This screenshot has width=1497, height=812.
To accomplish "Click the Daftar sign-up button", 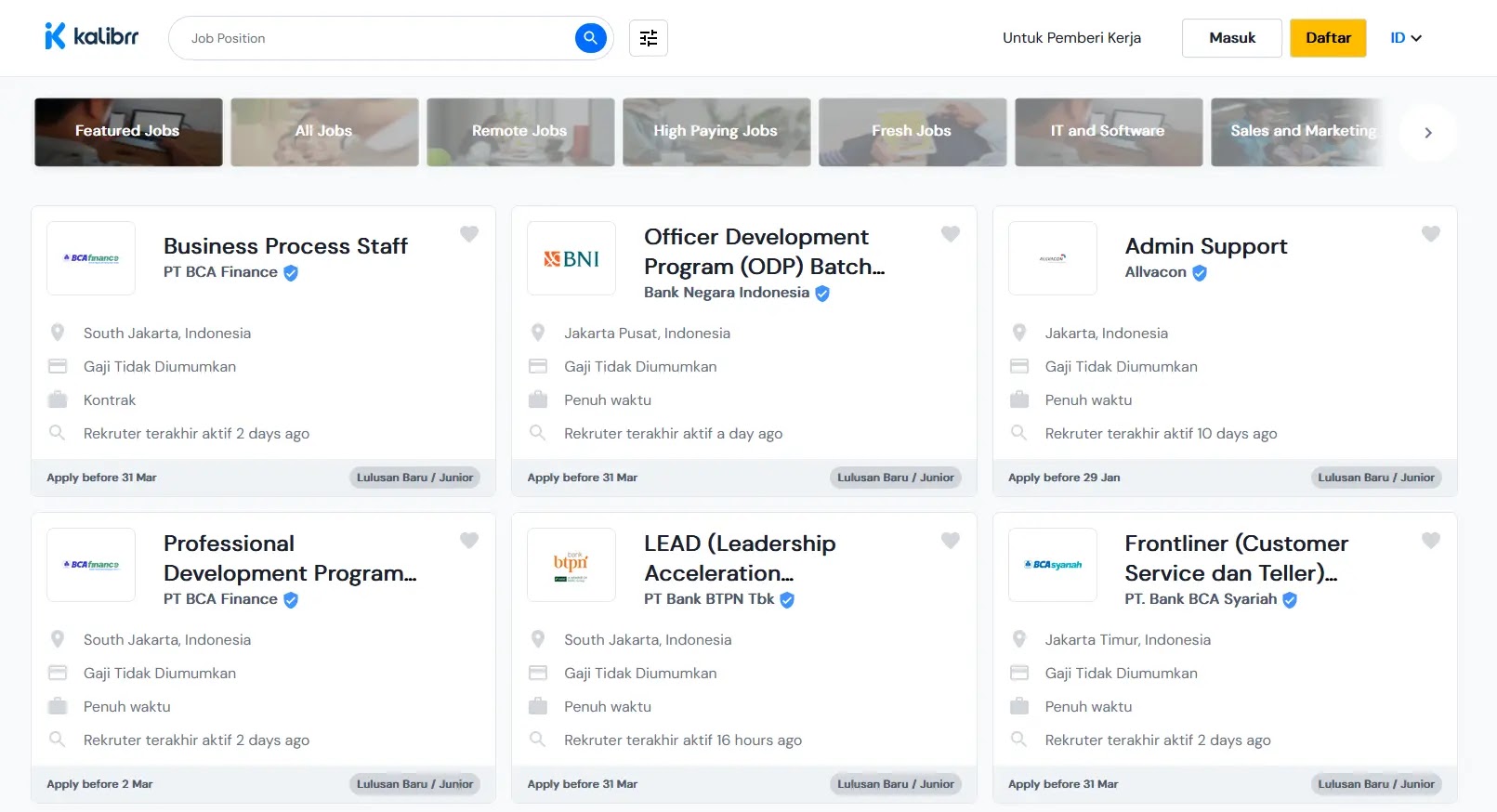I will tap(1328, 38).
